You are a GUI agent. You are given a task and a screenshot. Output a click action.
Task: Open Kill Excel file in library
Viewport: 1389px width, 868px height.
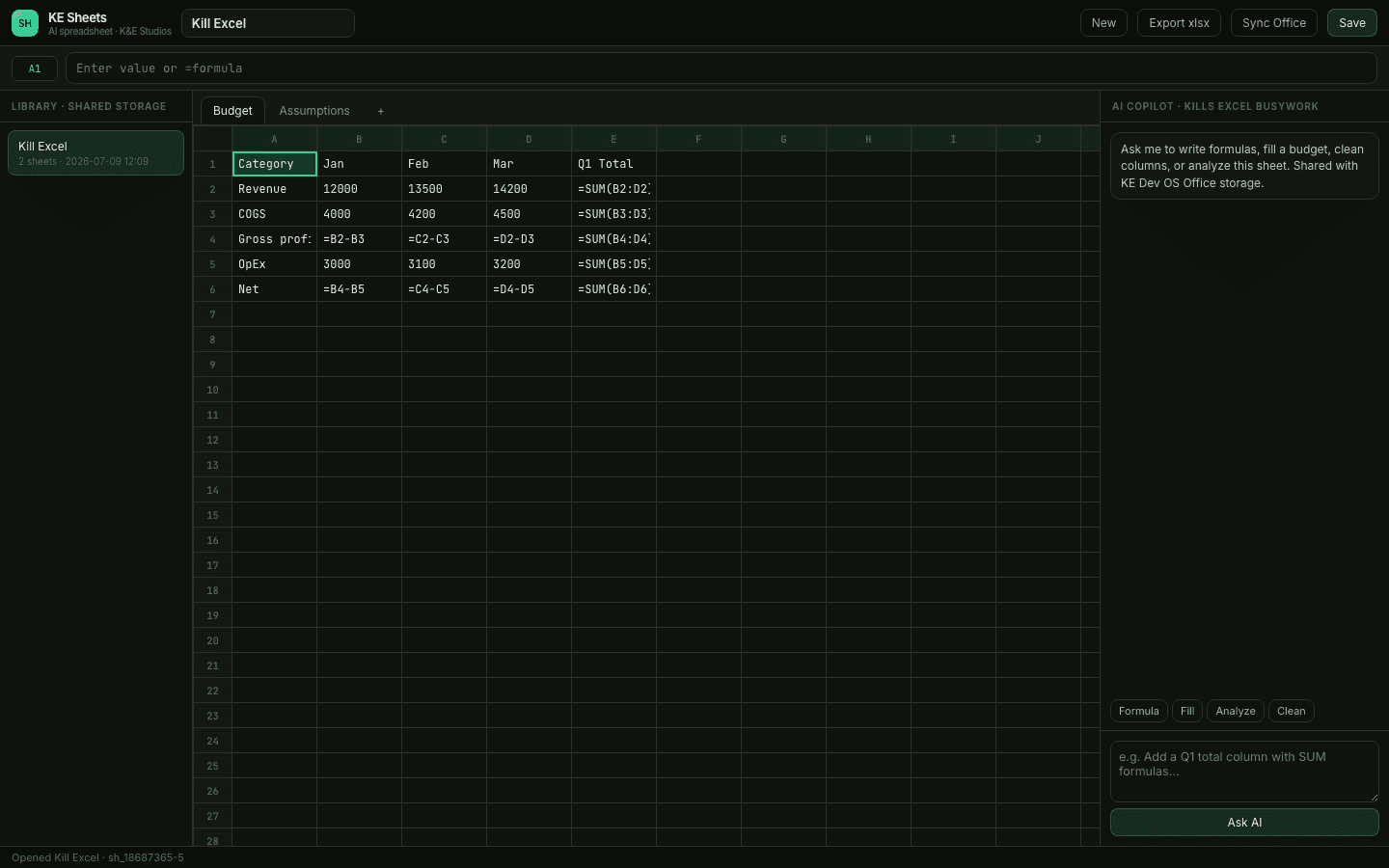pyautogui.click(x=95, y=153)
